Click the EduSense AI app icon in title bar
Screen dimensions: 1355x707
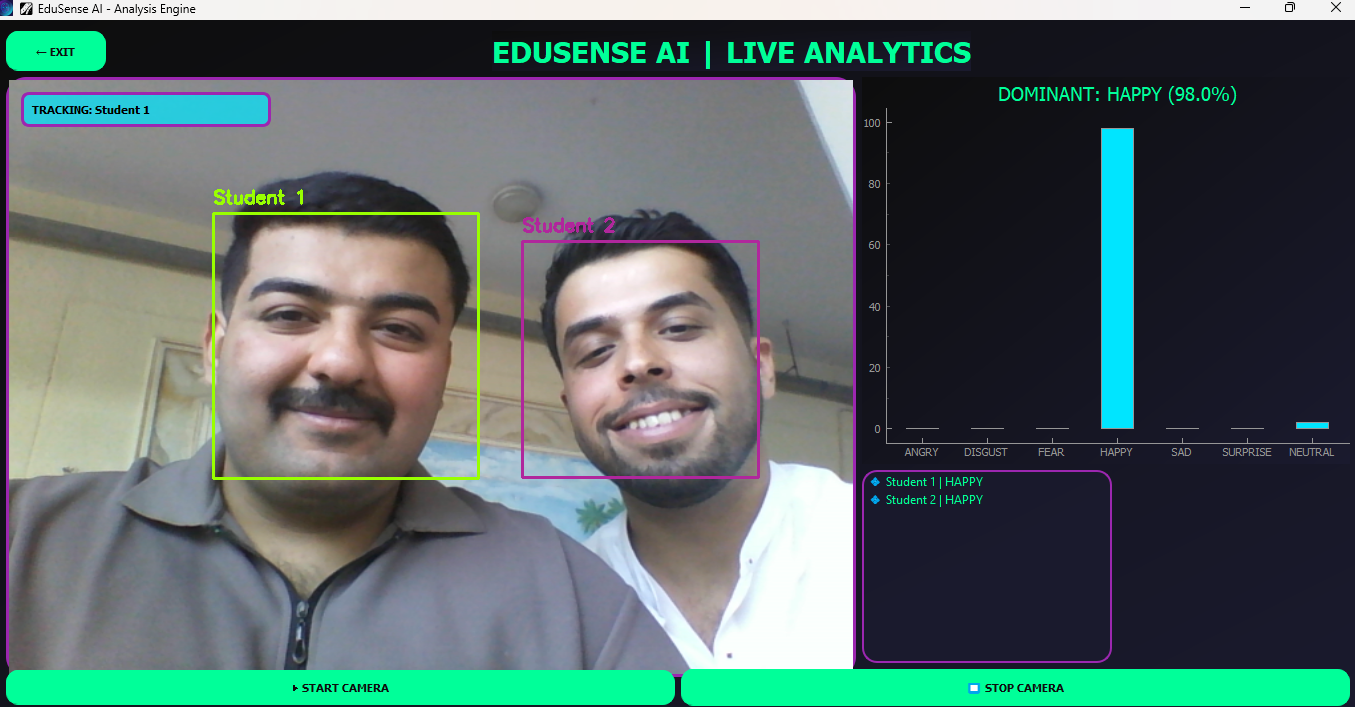coord(27,9)
